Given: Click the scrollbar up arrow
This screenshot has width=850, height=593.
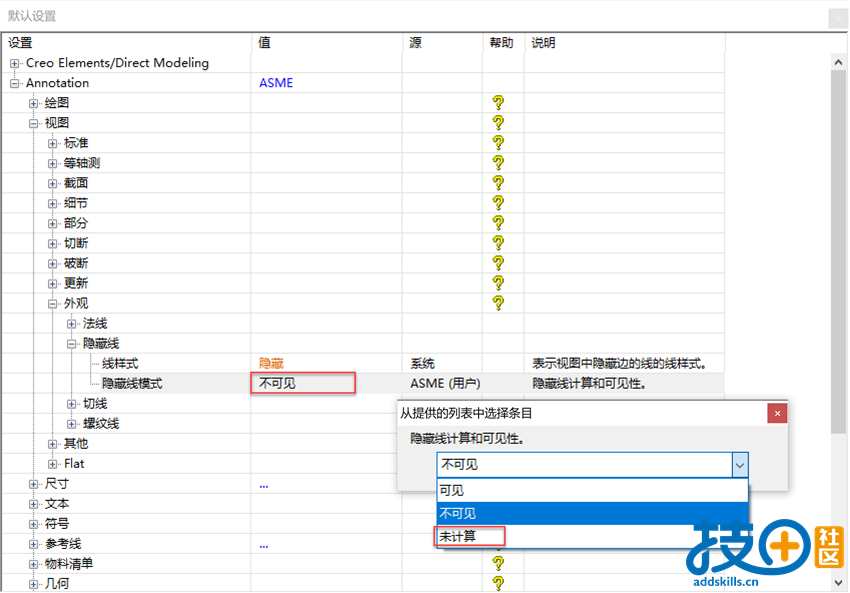Looking at the screenshot, I should click(x=838, y=62).
